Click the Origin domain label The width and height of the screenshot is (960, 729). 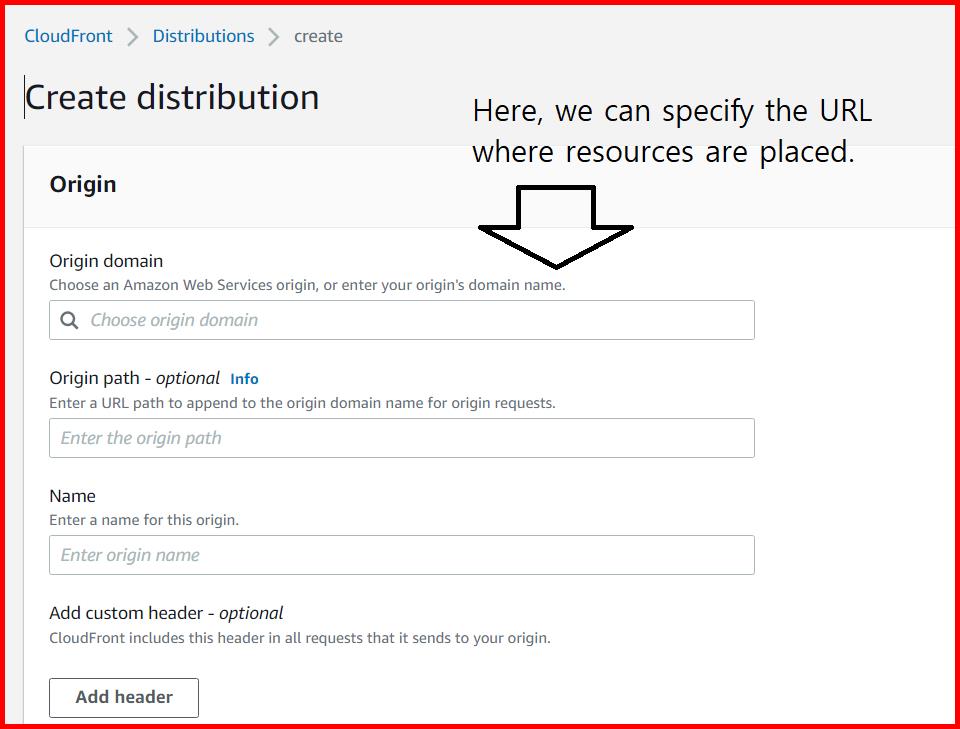(x=106, y=260)
